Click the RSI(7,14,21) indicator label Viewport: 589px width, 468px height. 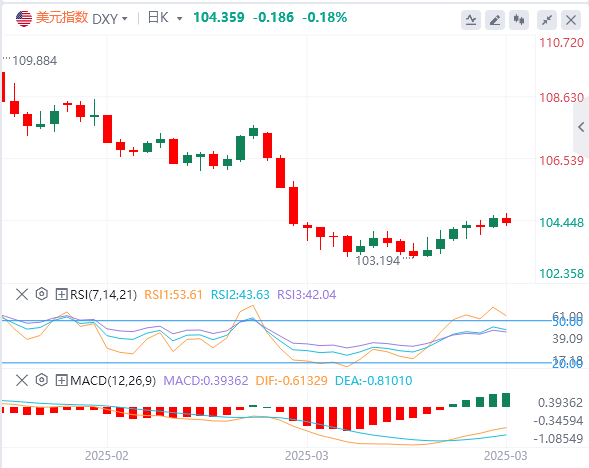(x=104, y=294)
